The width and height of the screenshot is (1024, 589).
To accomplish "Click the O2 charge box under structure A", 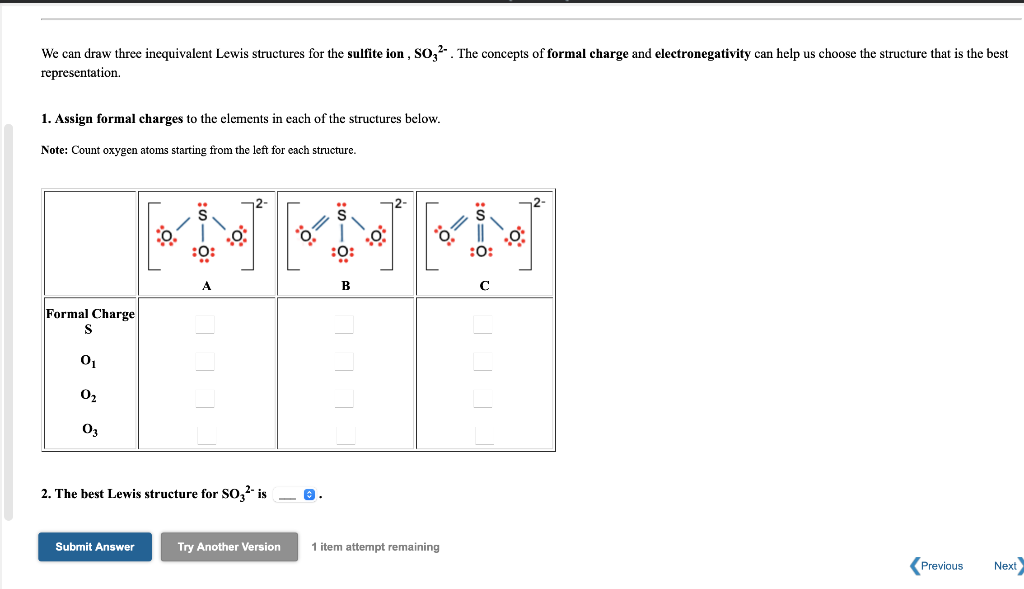I will (x=206, y=396).
